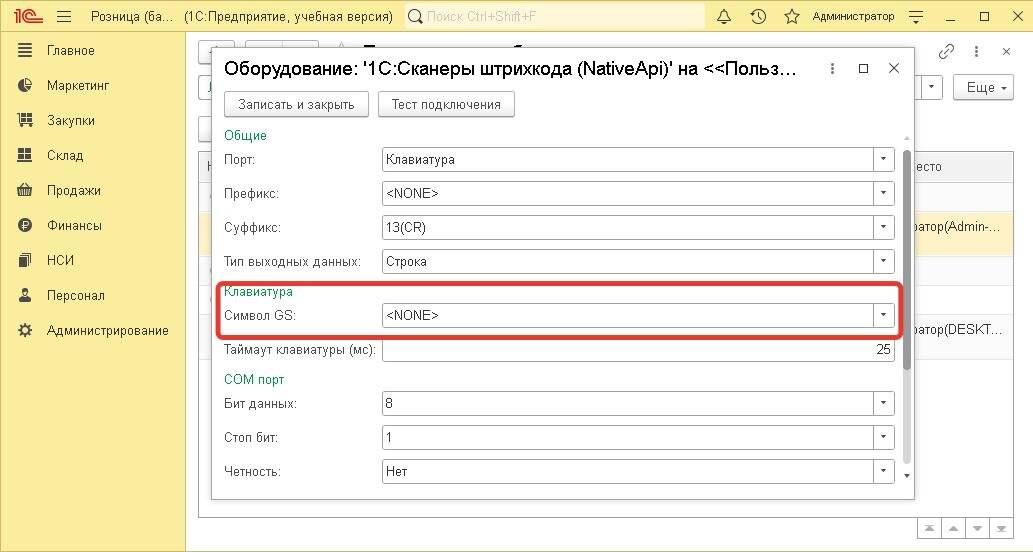1033x552 pixels.
Task: Open history clock icon
Action: pyautogui.click(x=758, y=16)
